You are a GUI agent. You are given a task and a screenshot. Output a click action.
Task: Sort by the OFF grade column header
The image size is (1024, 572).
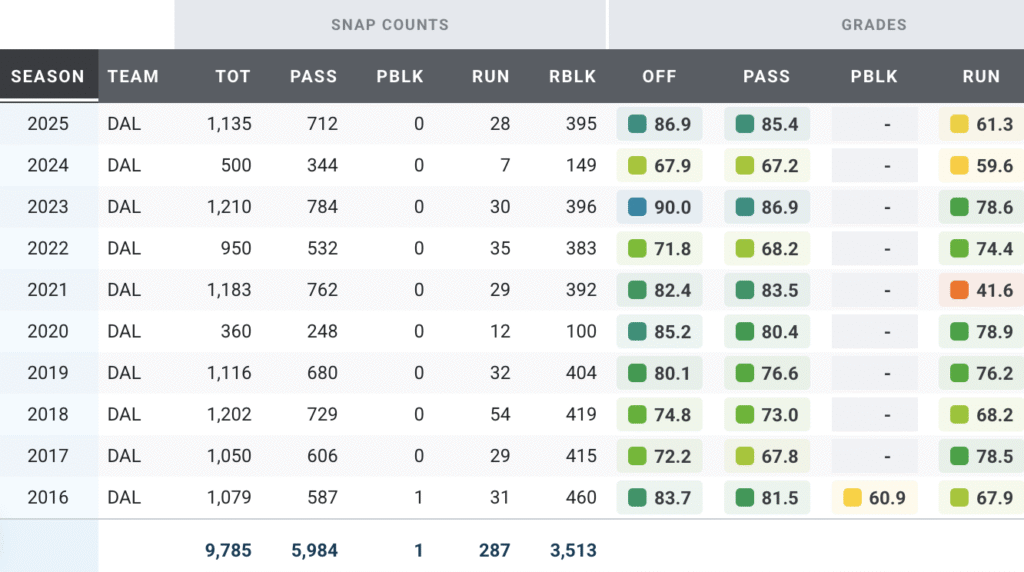click(659, 76)
